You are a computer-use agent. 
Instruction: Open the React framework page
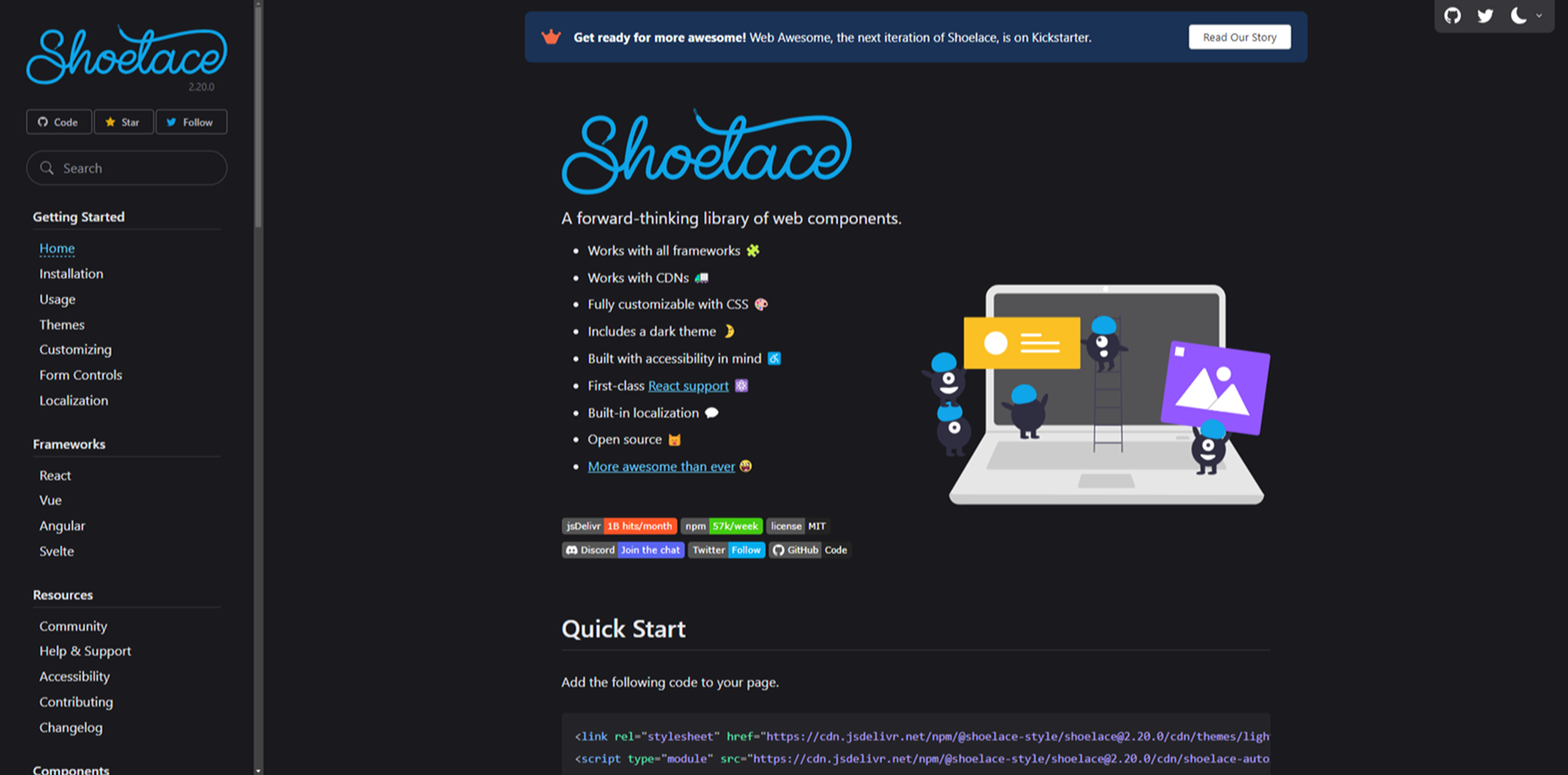pos(55,476)
